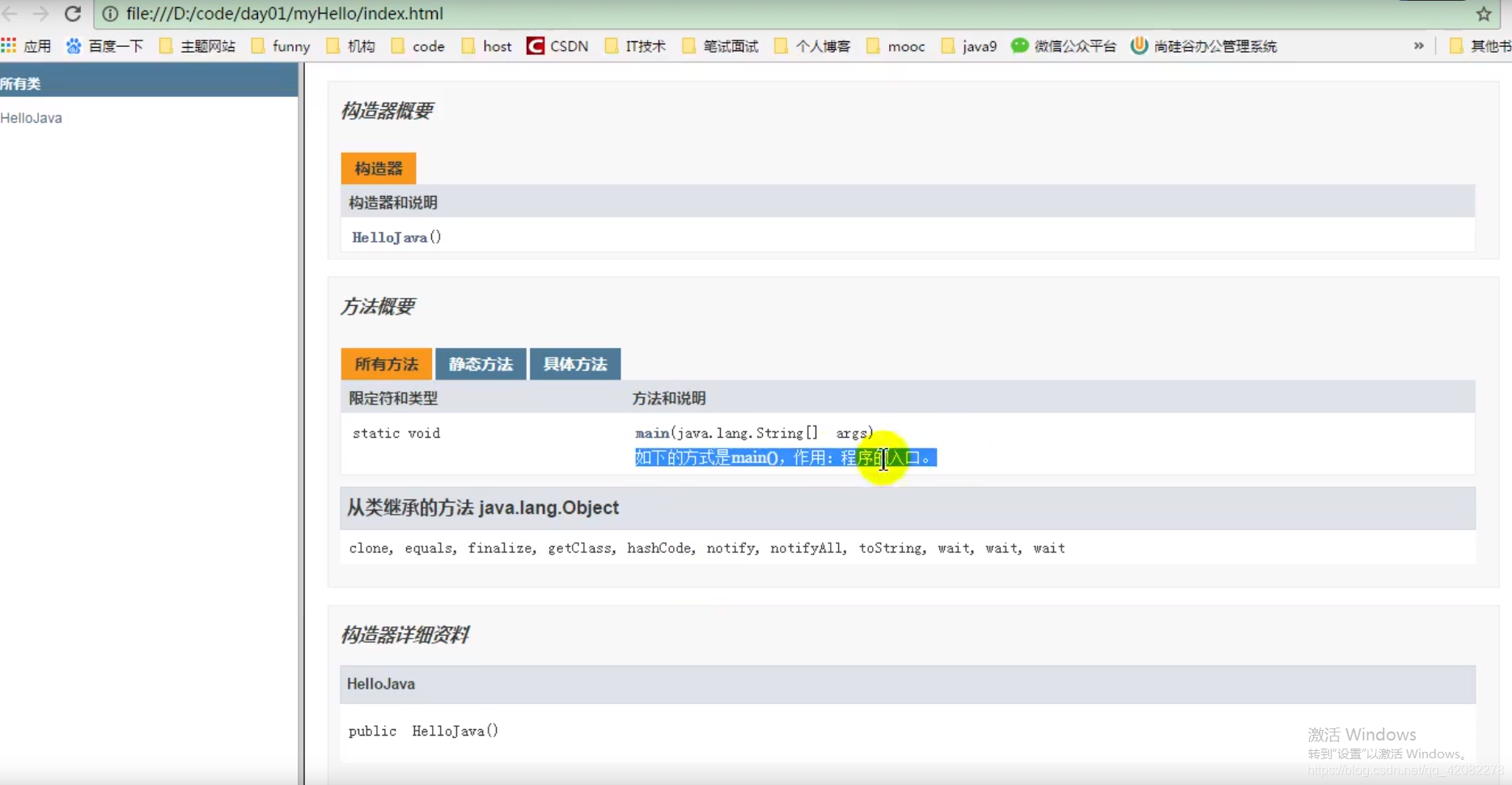Open the 微信公众平台 bookmark
1512x785 pixels.
pos(1064,46)
